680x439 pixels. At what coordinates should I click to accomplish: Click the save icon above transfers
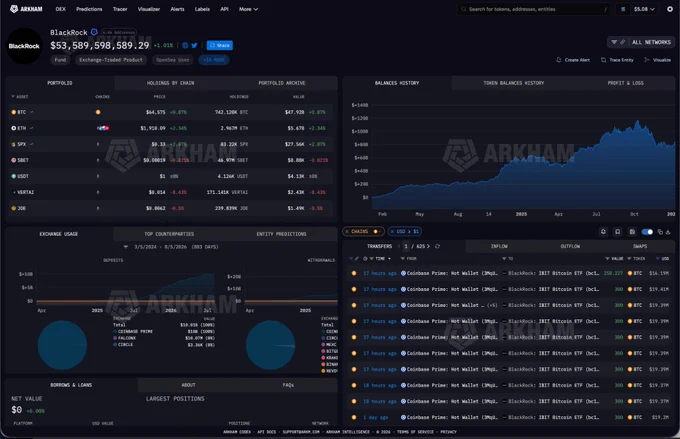pos(632,232)
